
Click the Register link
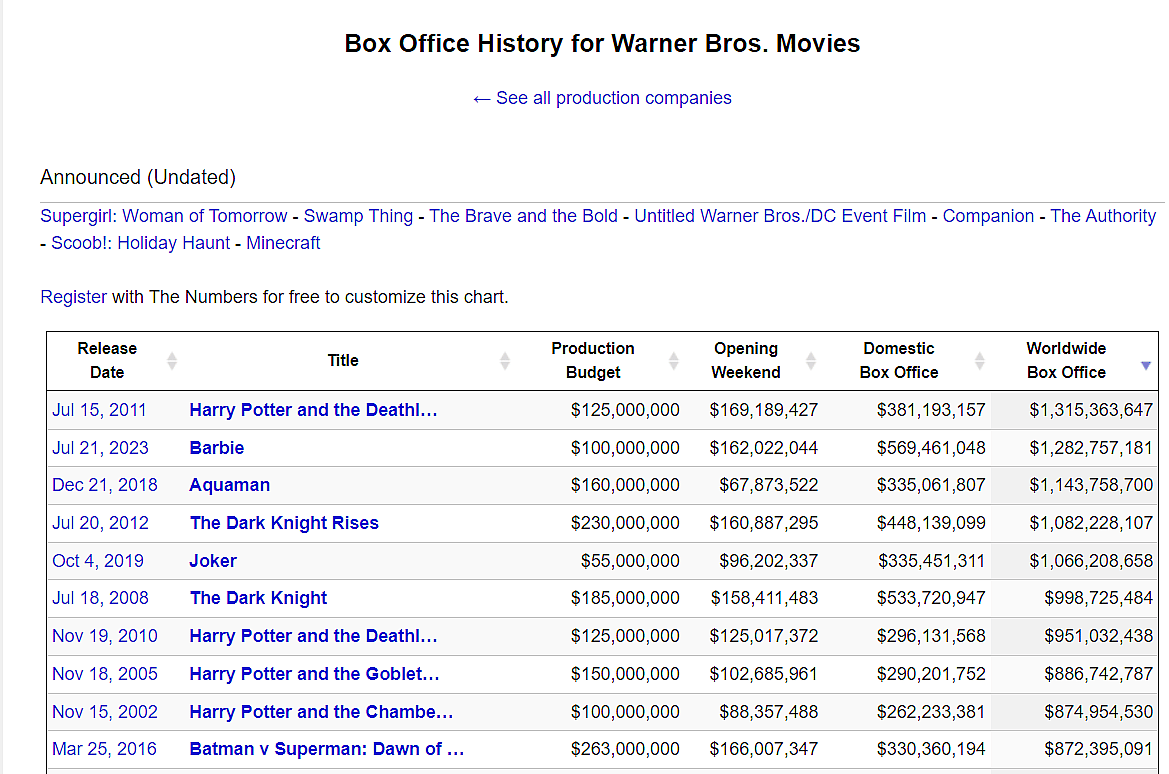73,297
